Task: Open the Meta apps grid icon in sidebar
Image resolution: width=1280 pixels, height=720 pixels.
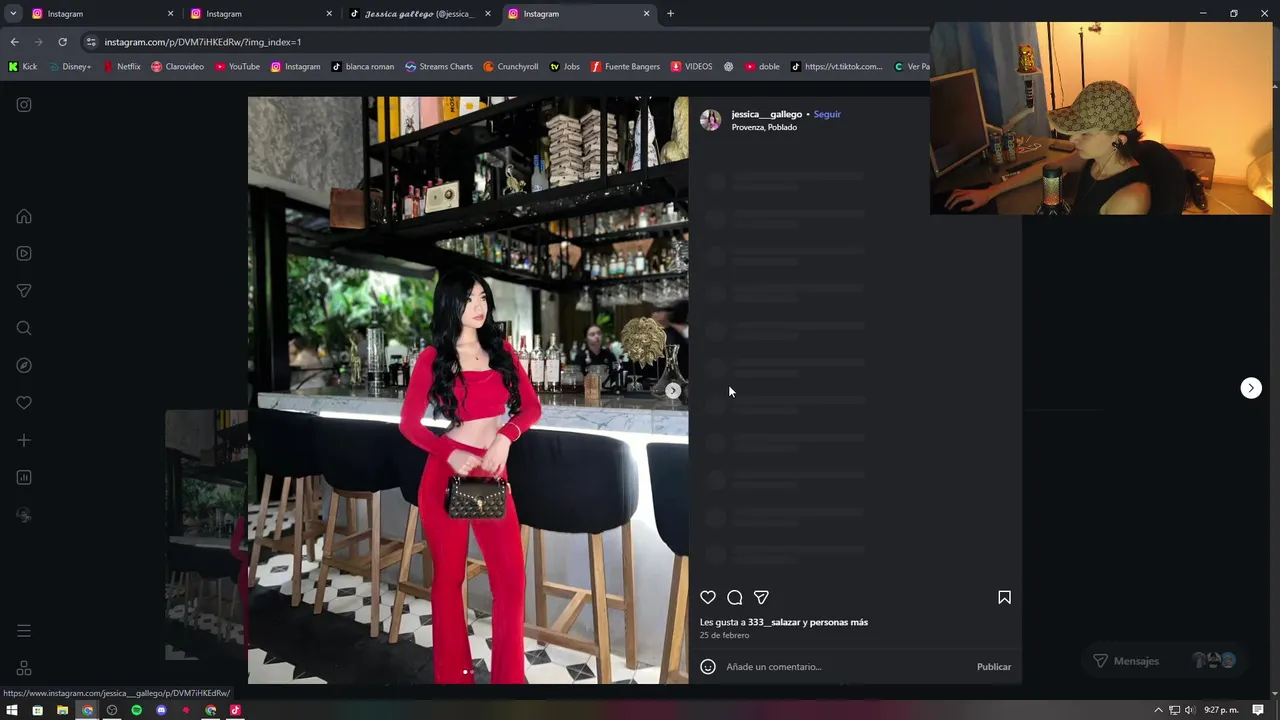Action: 24,668
